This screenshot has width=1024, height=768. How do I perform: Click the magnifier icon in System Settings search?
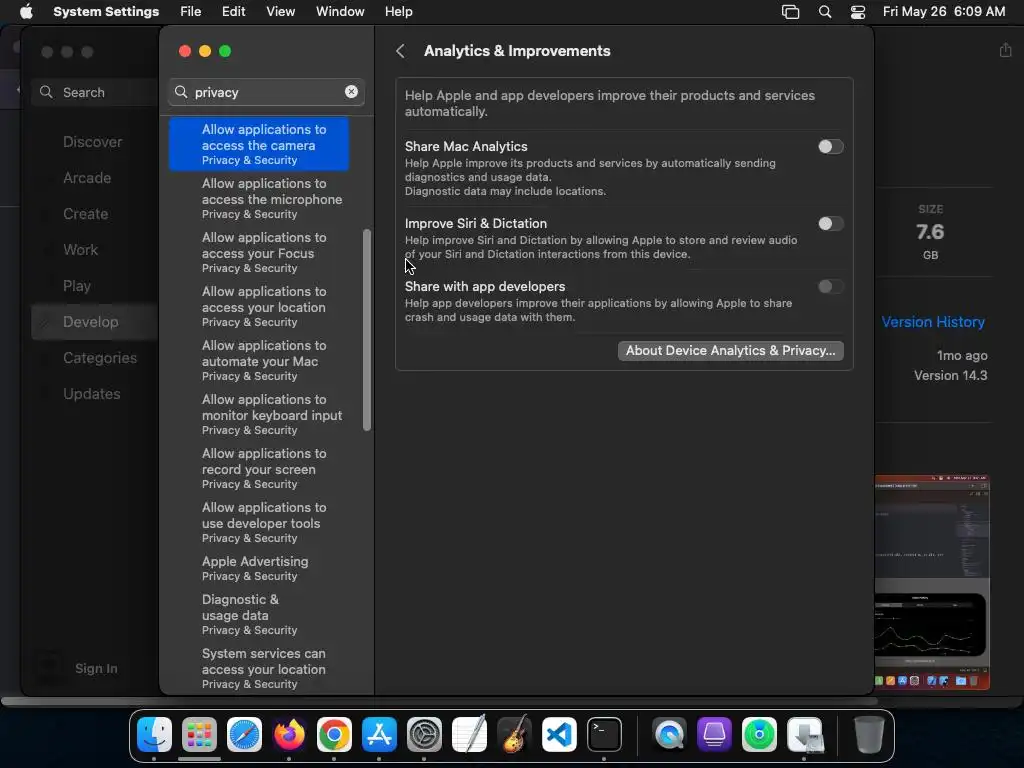(x=182, y=92)
